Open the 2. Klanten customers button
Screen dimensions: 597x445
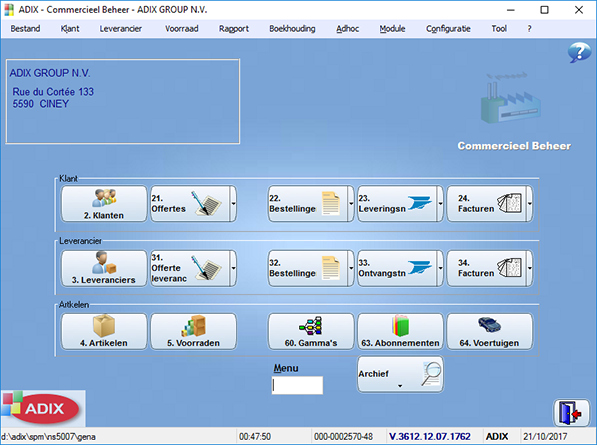104,204
